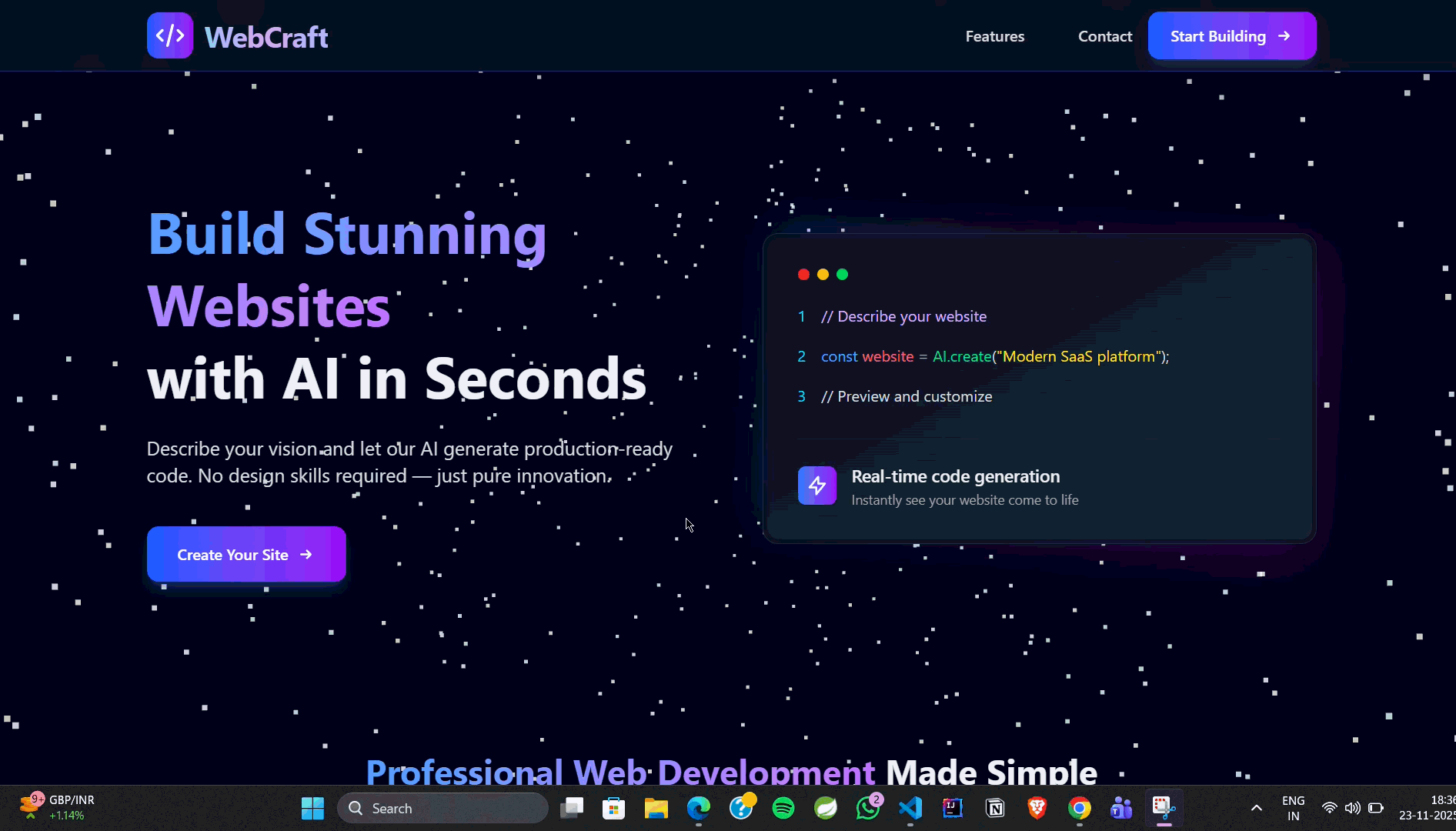Screen dimensions: 1456x831
Task: Open Spotify from the taskbar
Action: (x=783, y=808)
